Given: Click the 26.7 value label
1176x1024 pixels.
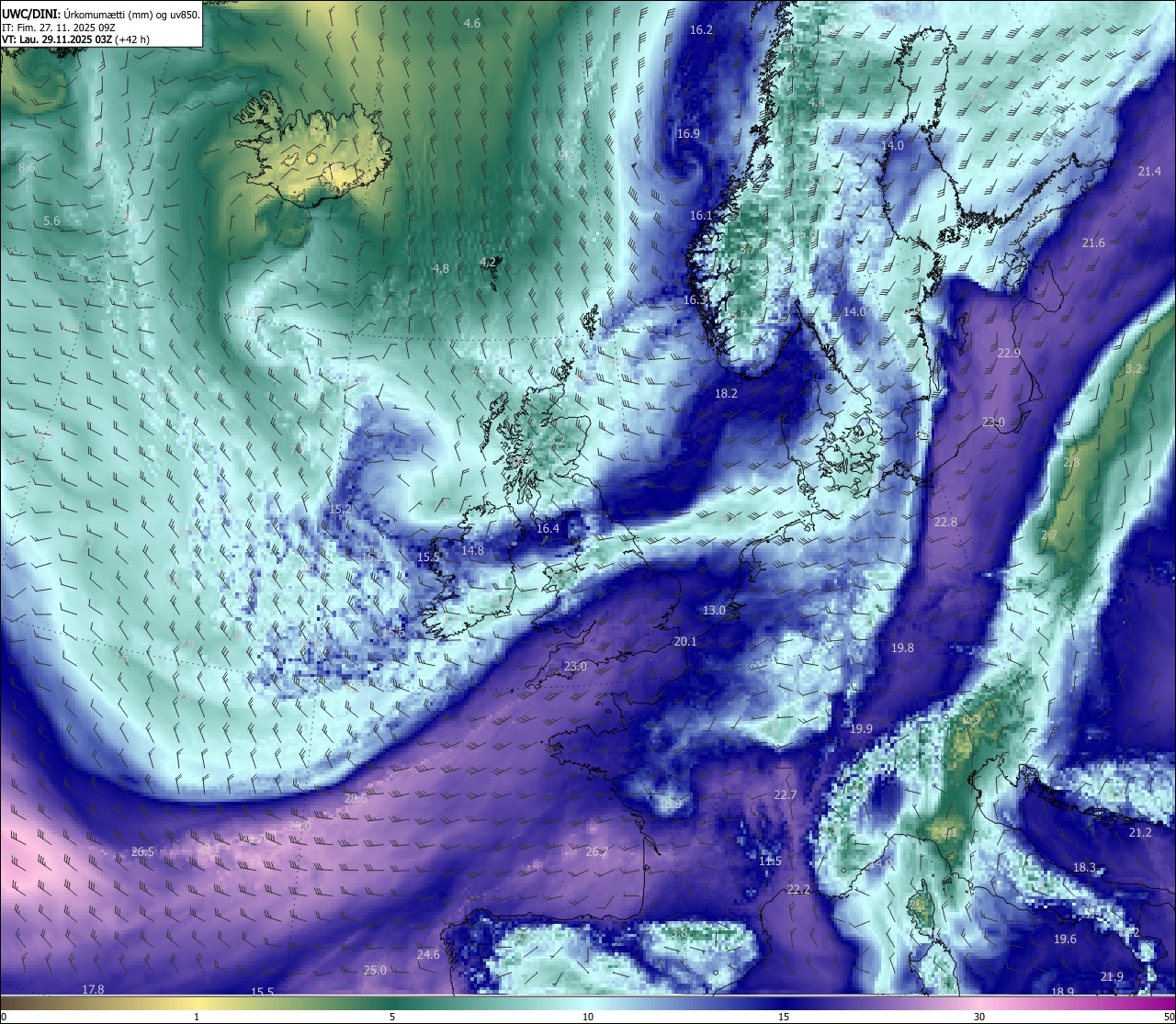Looking at the screenshot, I should point(596,851).
